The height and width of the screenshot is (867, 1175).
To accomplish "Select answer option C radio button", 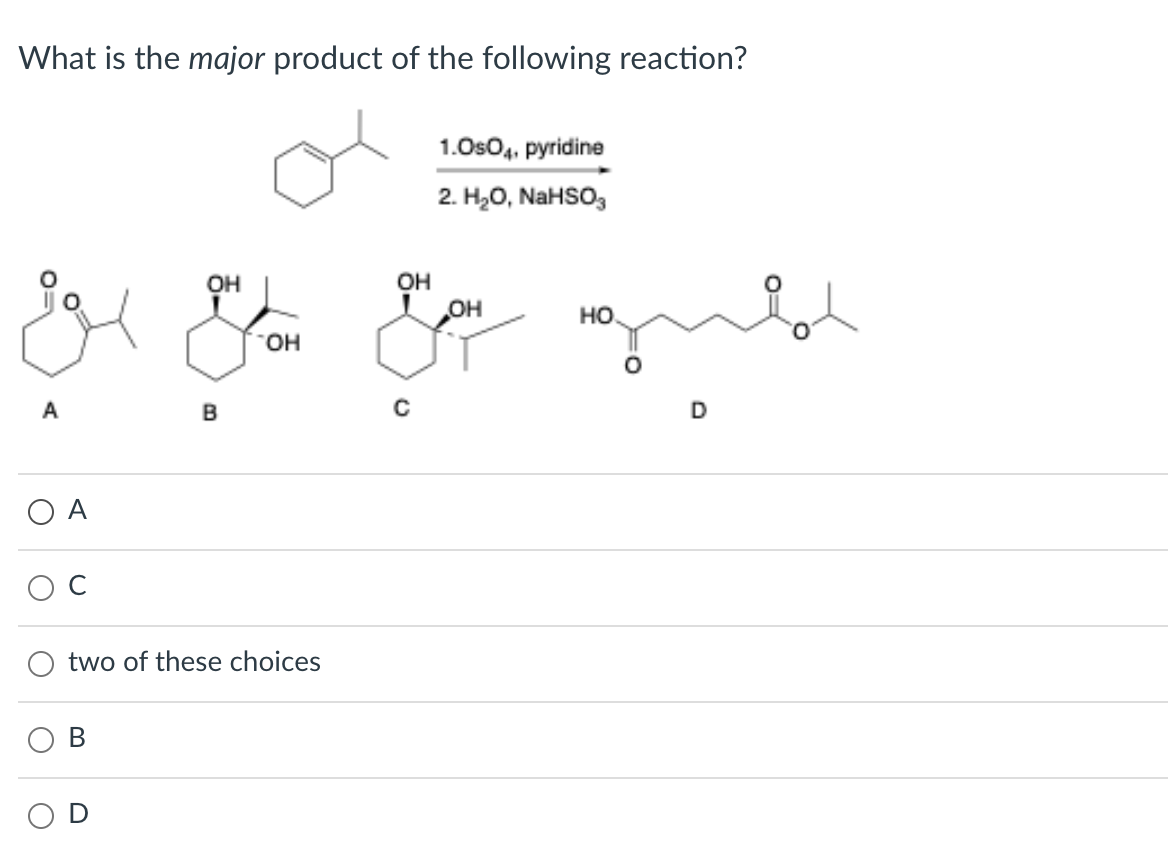I will click(40, 588).
